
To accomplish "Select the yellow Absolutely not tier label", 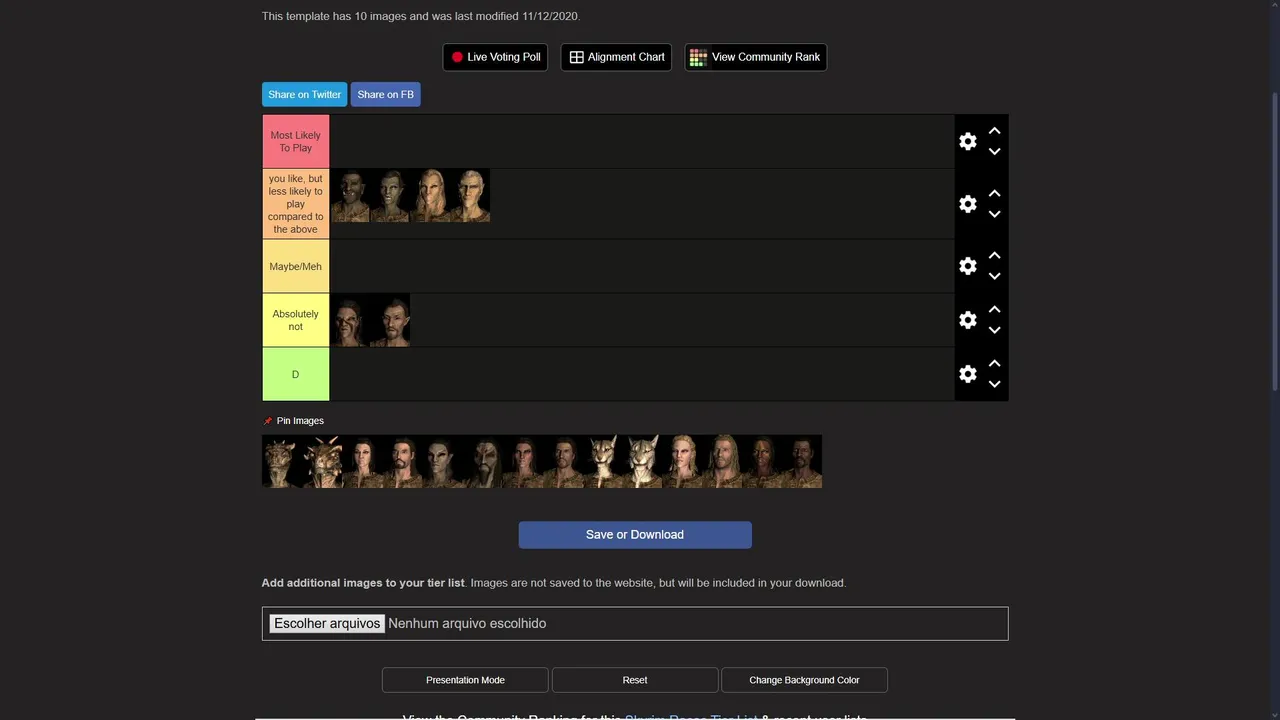I will [x=295, y=320].
